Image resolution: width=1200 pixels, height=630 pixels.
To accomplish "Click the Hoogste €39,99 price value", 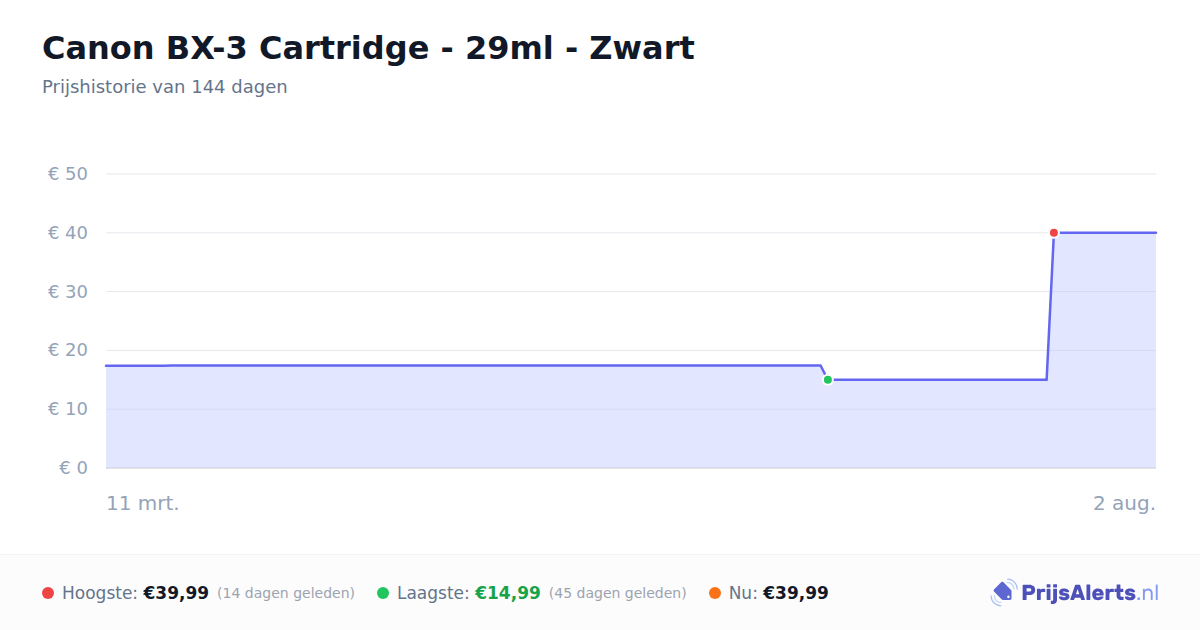I will point(176,593).
